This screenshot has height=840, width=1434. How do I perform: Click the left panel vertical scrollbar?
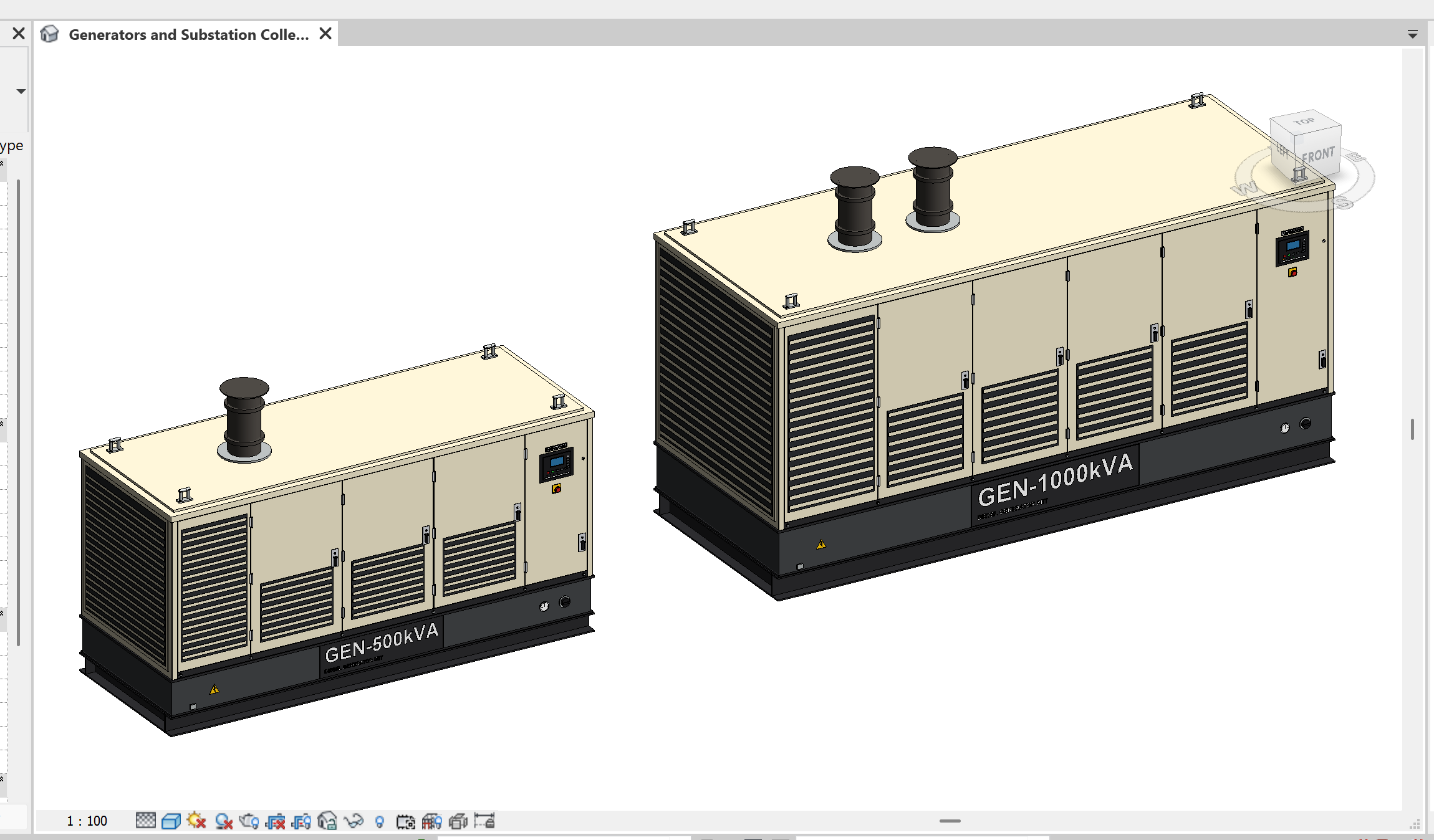pos(18,413)
